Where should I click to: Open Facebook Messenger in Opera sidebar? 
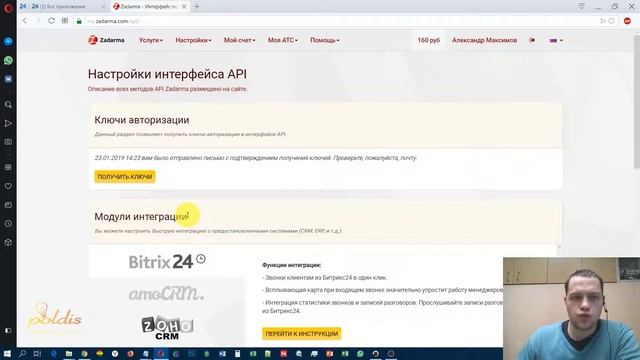(8, 41)
